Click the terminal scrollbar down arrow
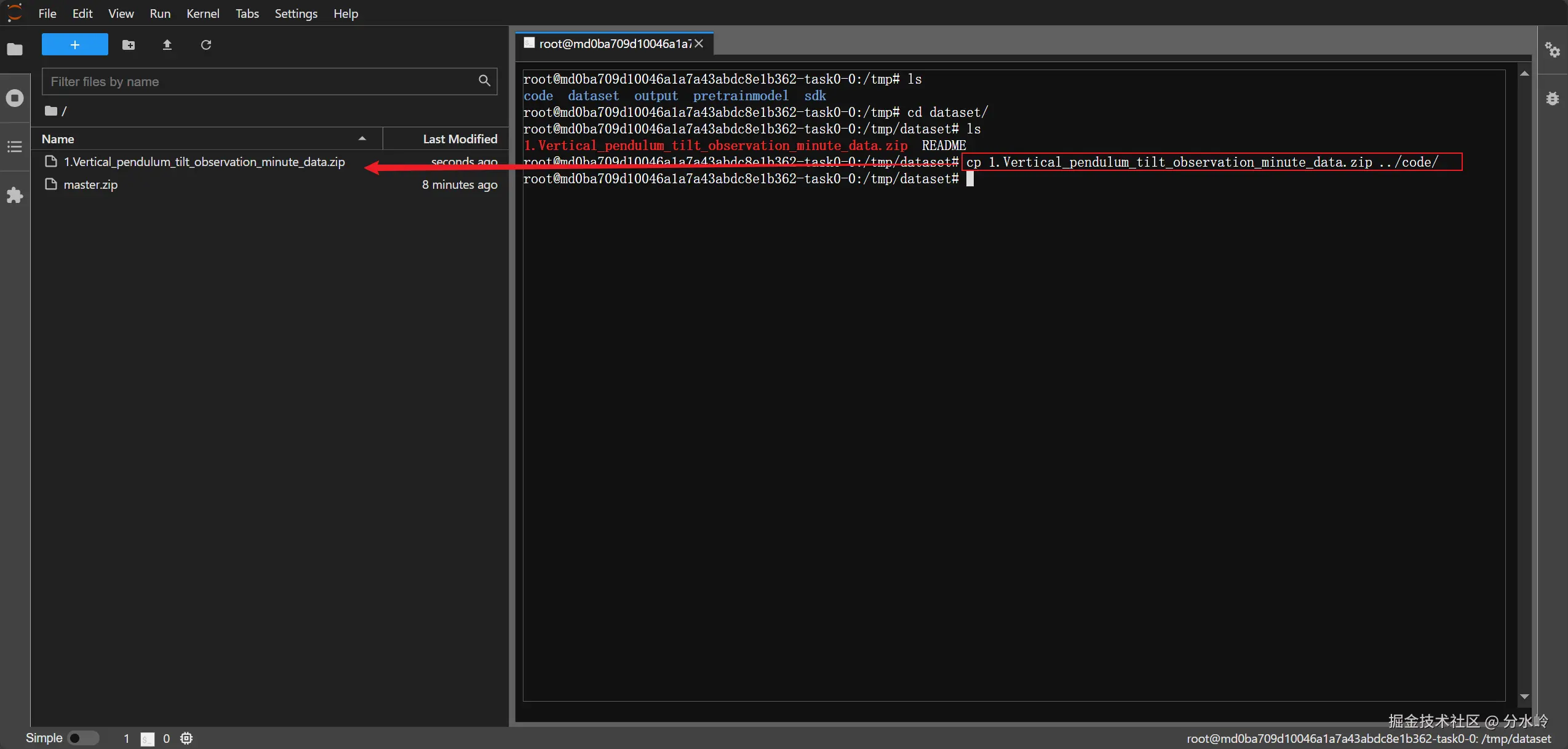Image resolution: width=1568 pixels, height=749 pixels. tap(1524, 697)
